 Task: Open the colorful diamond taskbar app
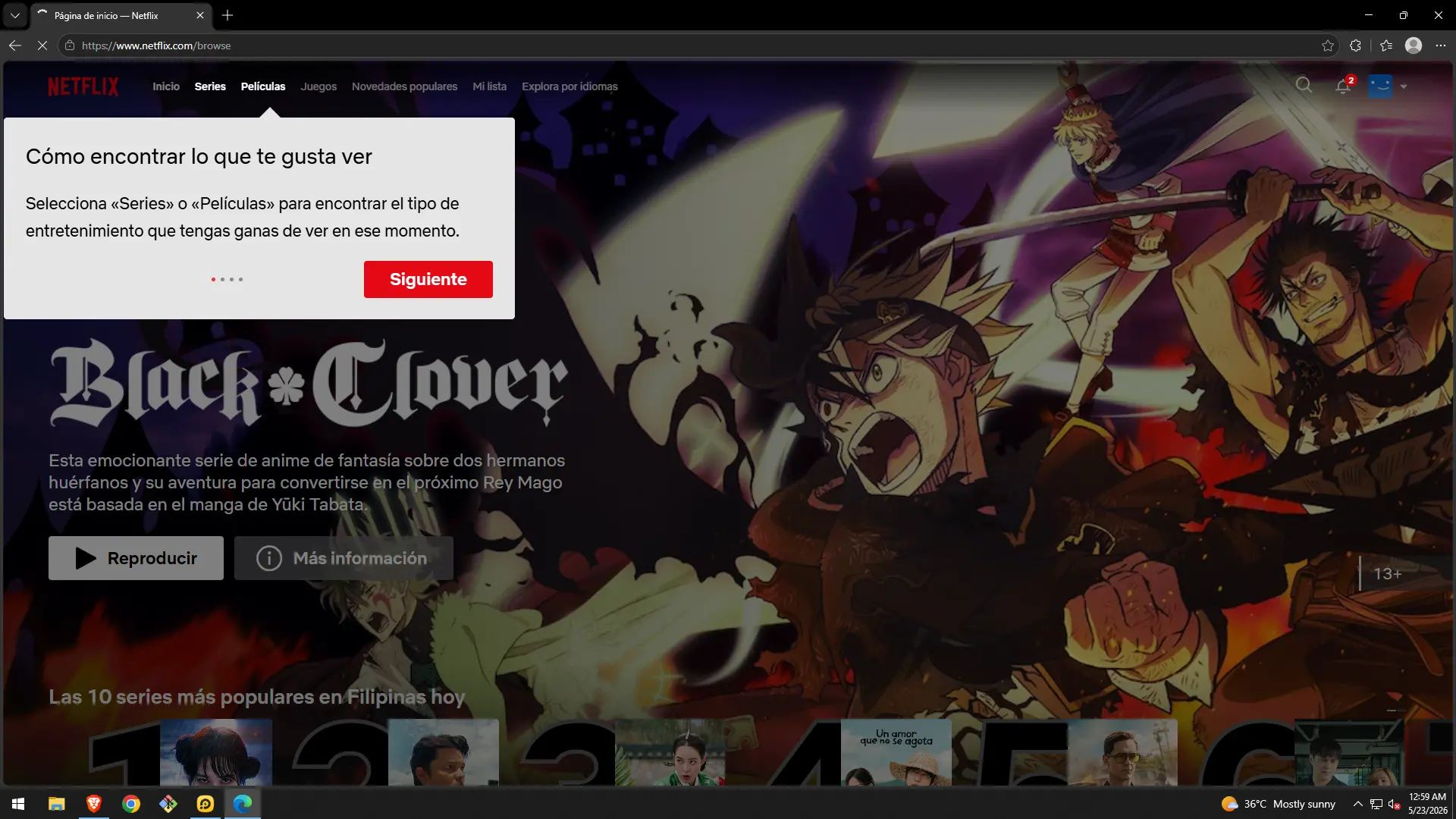tap(168, 804)
